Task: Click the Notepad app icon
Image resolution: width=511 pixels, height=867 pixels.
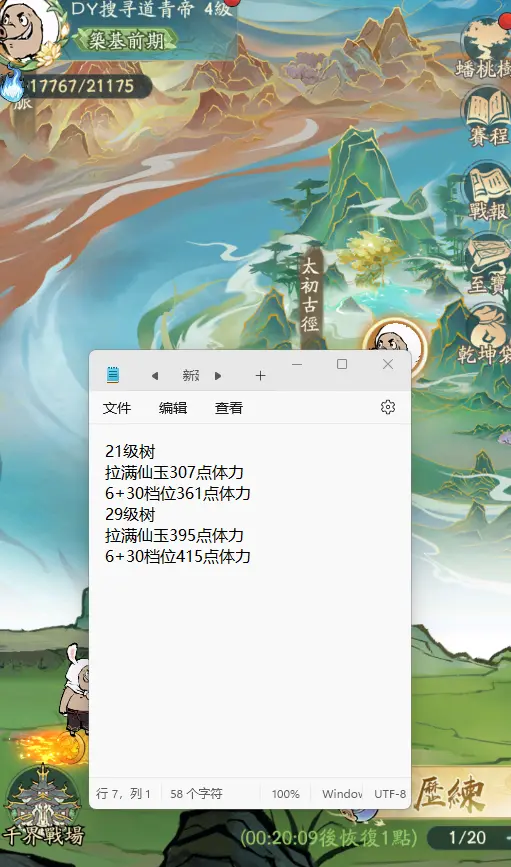Action: tap(113, 375)
